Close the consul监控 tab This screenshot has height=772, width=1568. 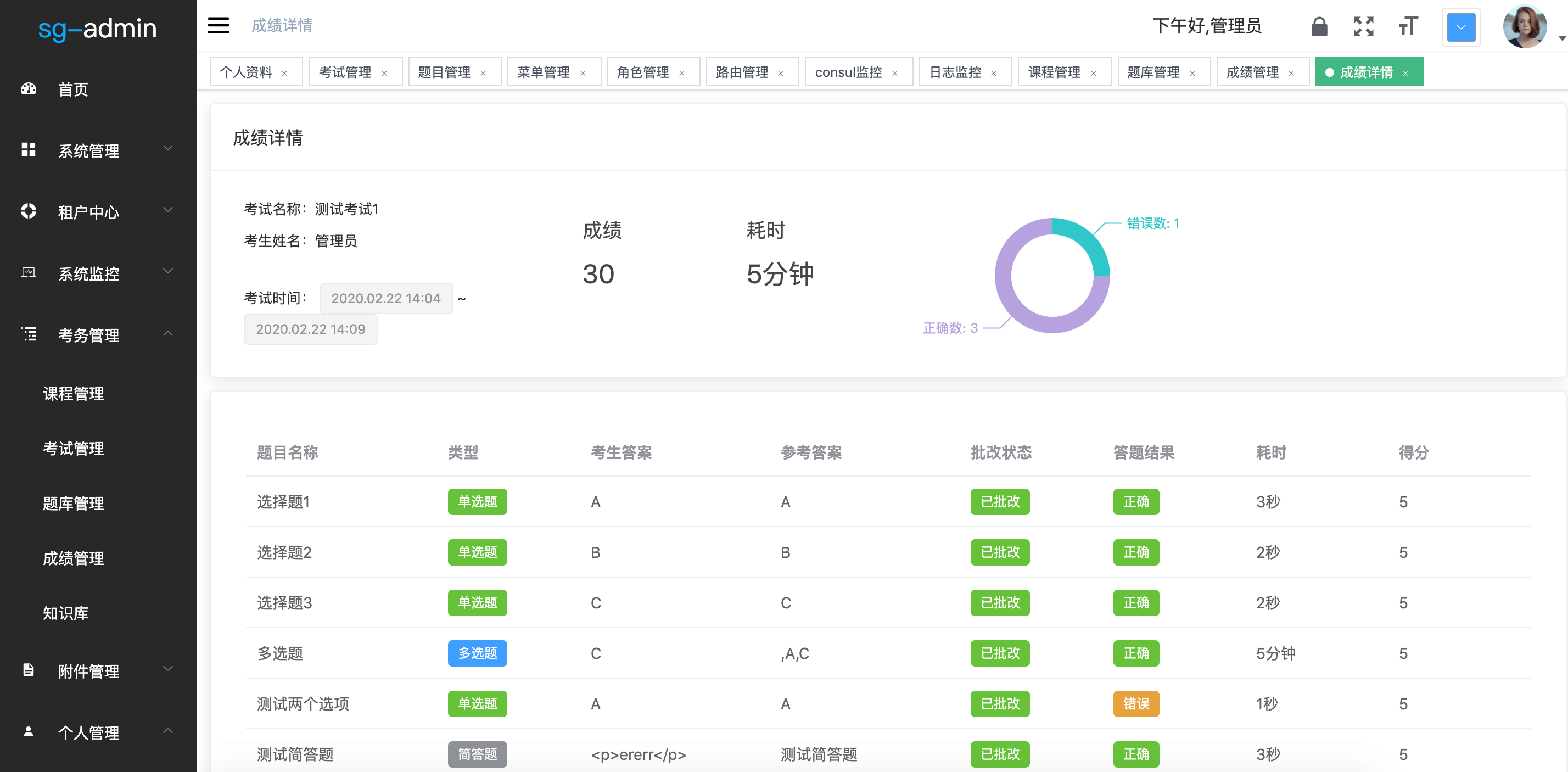[x=895, y=73]
